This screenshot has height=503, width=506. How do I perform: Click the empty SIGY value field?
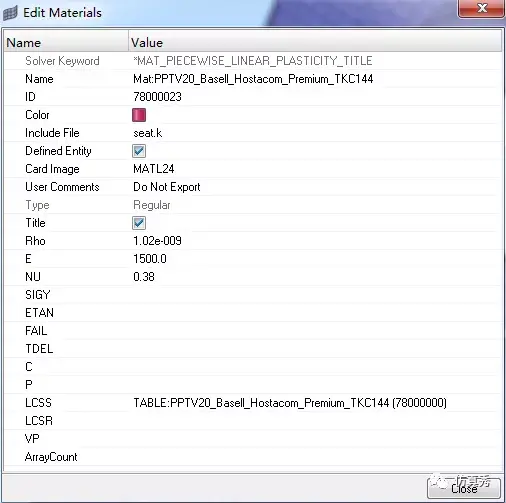[315, 295]
